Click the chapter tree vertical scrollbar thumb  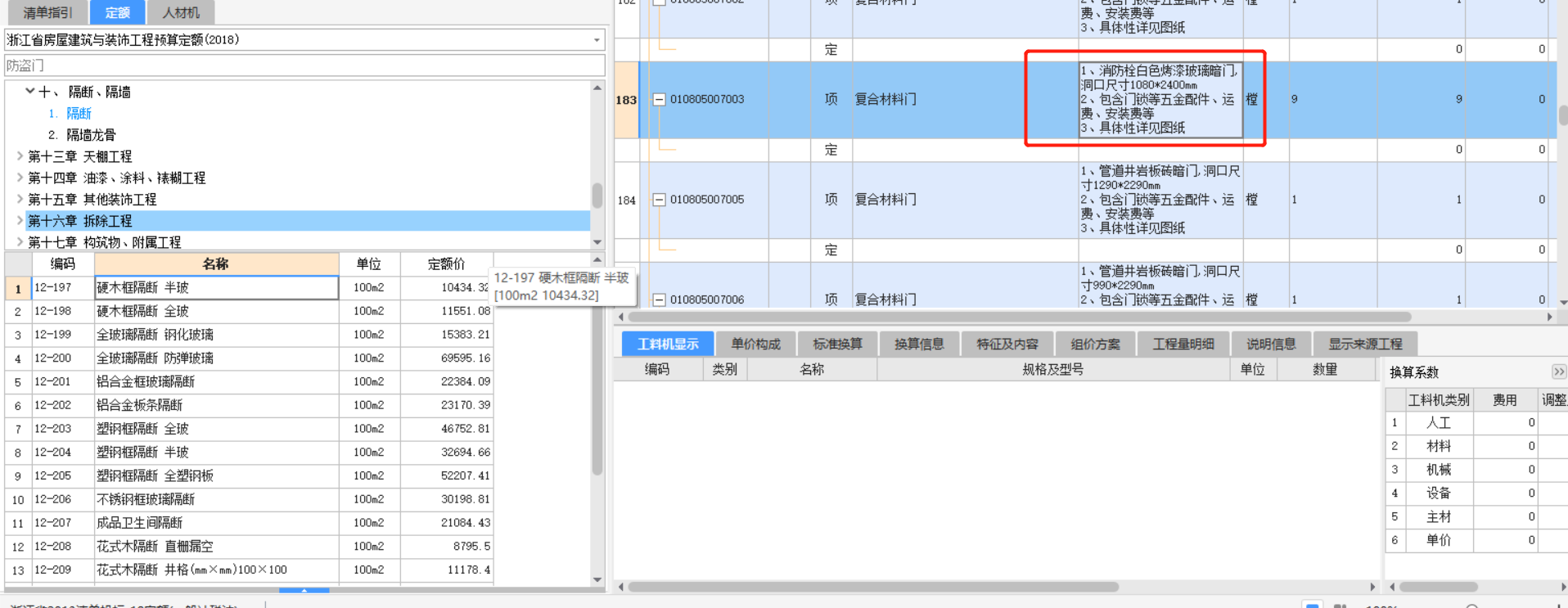click(x=597, y=196)
